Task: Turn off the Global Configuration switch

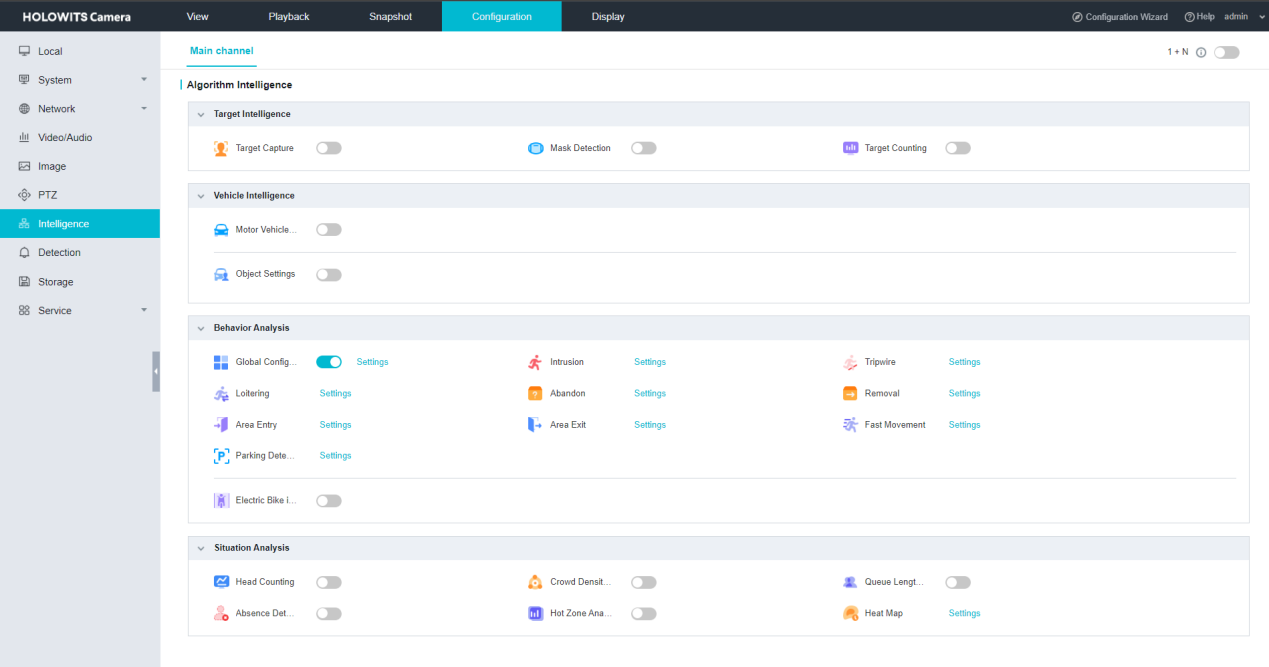Action: [328, 362]
